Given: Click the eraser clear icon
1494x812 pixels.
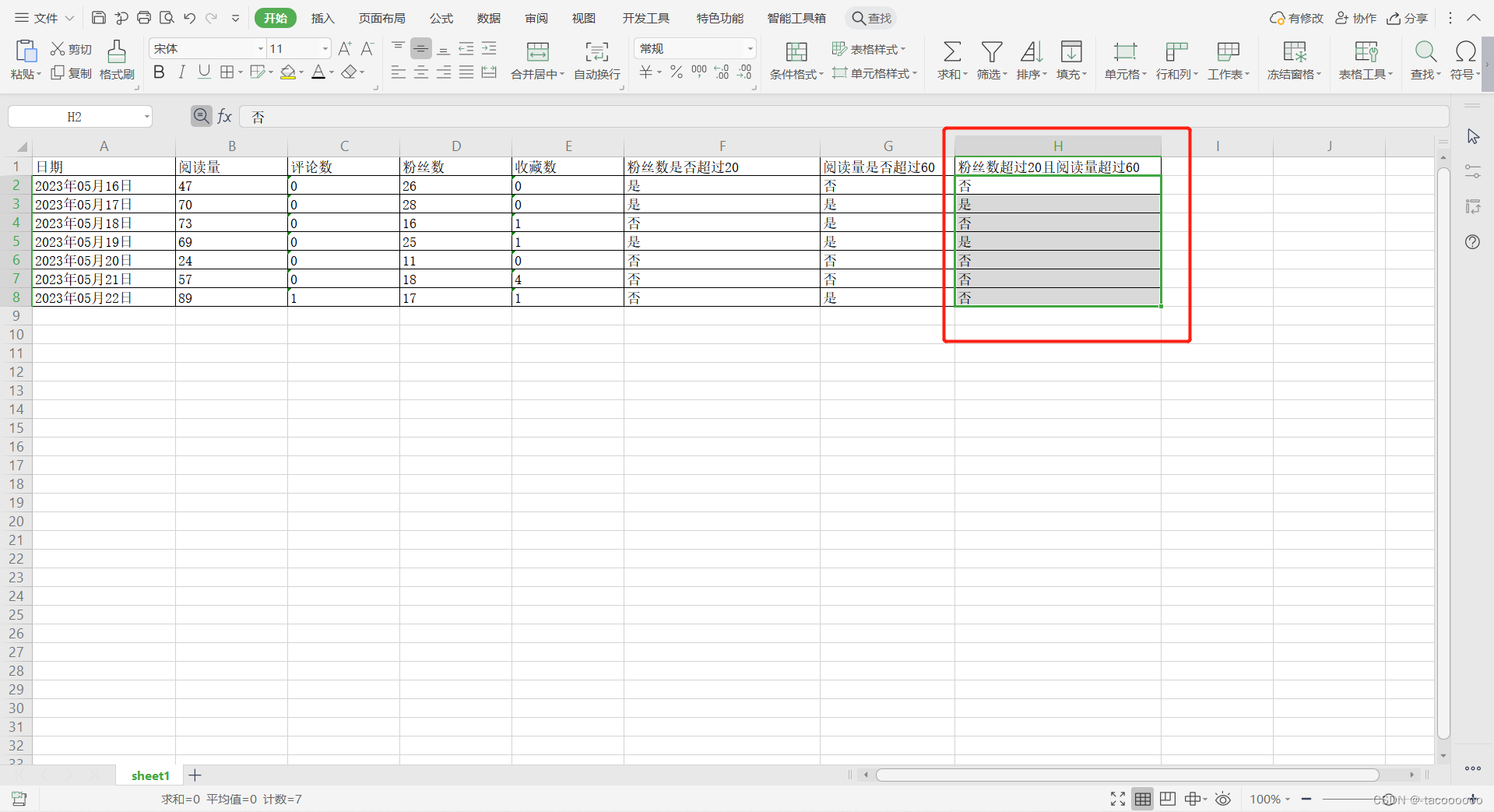Looking at the screenshot, I should pyautogui.click(x=350, y=72).
